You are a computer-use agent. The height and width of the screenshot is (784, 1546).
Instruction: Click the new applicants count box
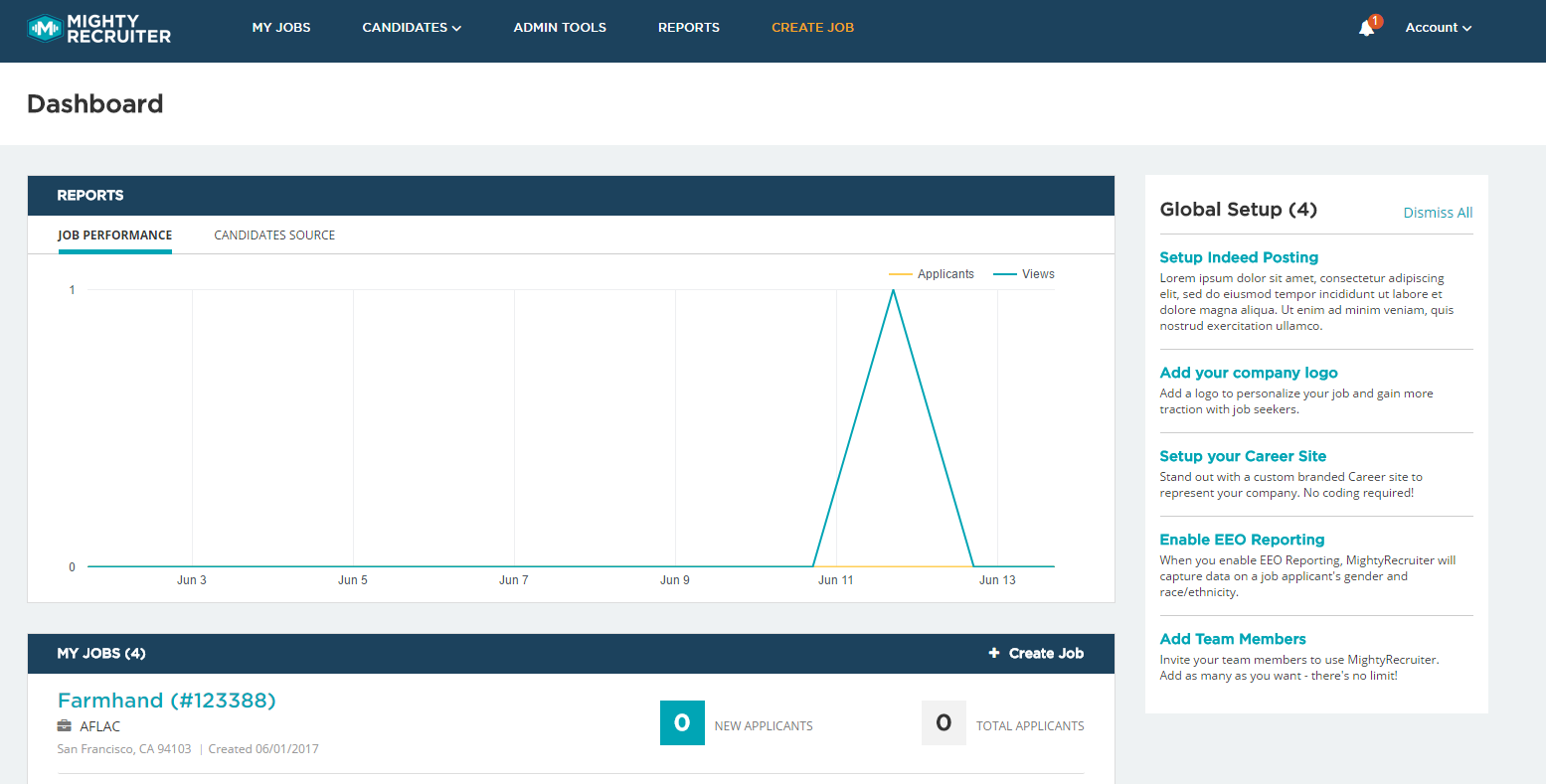(682, 723)
